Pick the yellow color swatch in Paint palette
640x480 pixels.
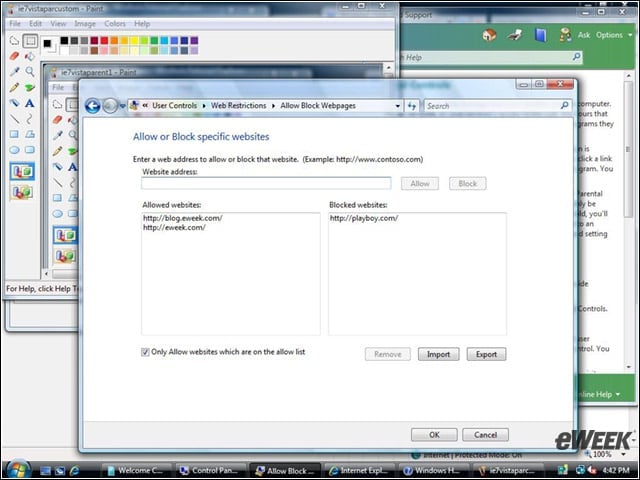[x=134, y=40]
